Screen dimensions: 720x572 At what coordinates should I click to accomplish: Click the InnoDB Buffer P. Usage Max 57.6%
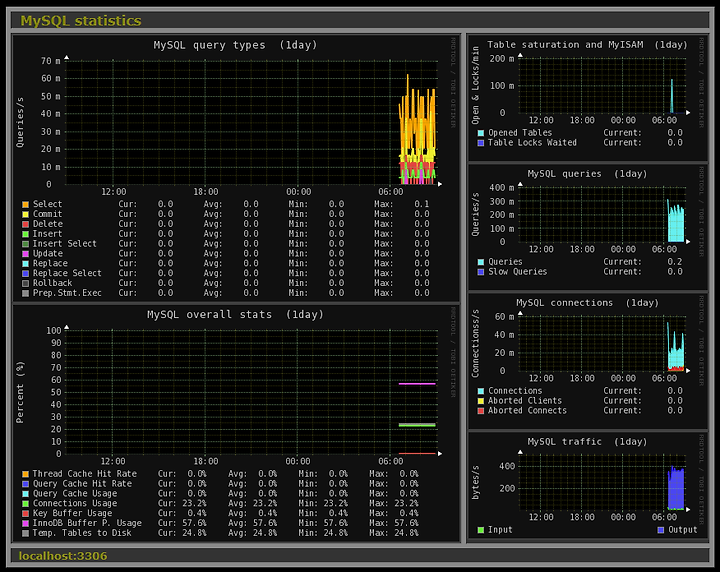(x=406, y=523)
